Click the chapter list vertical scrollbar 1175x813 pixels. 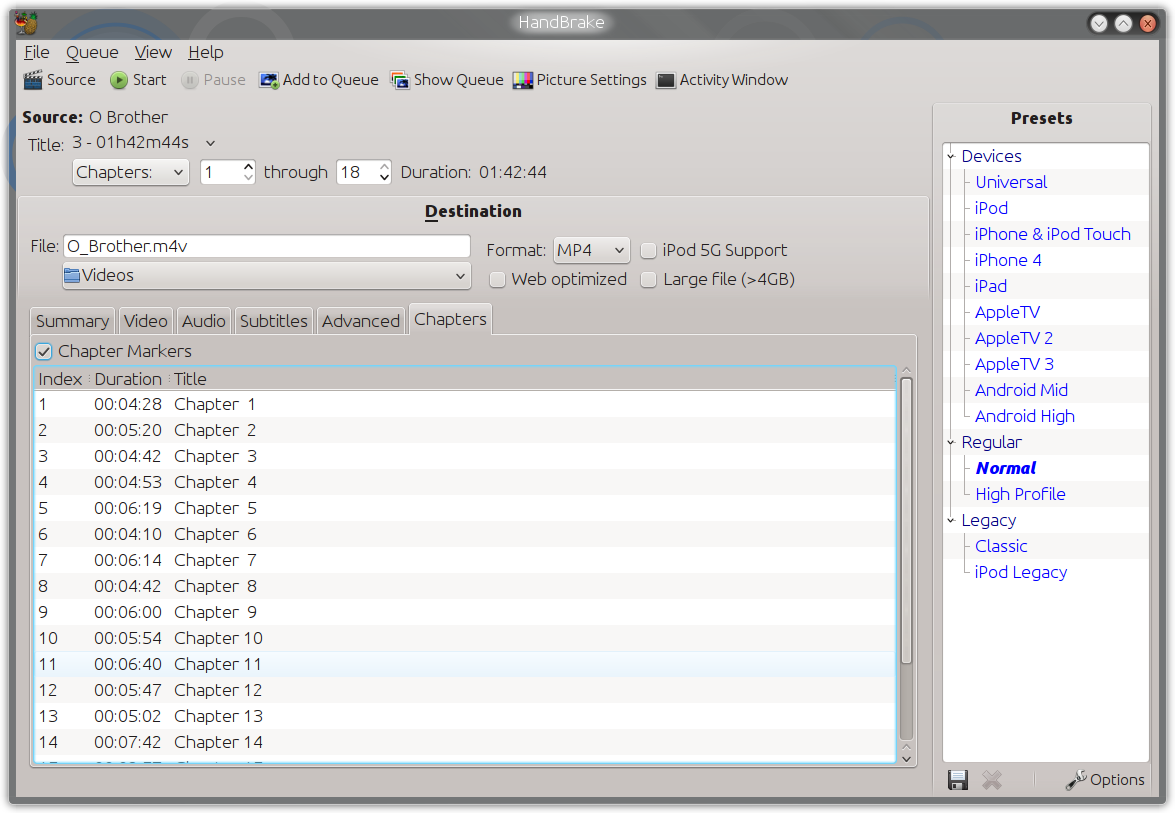906,521
